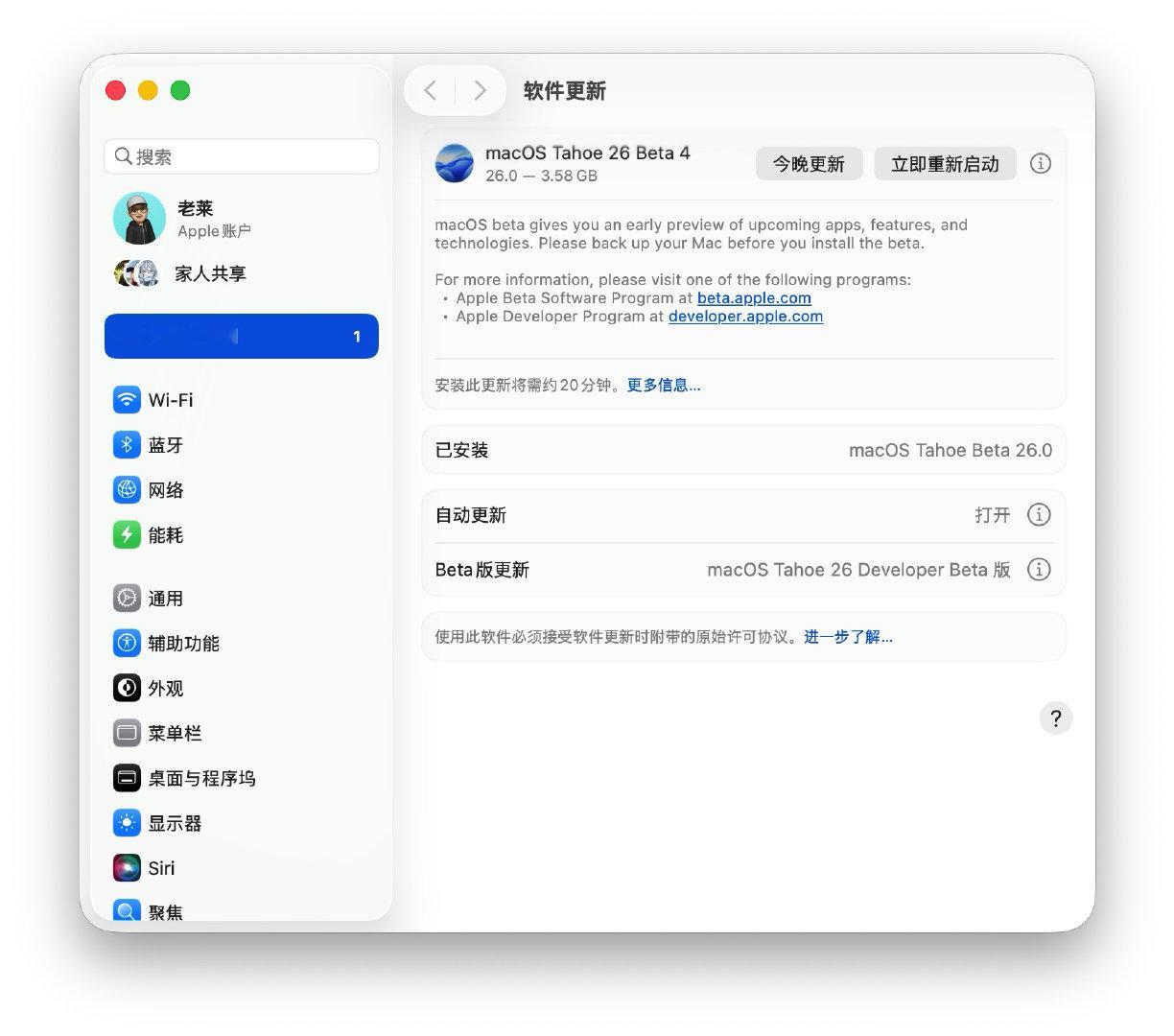Open the Siri icon in sidebar
Viewport: 1174px width, 1036px height.
127,868
